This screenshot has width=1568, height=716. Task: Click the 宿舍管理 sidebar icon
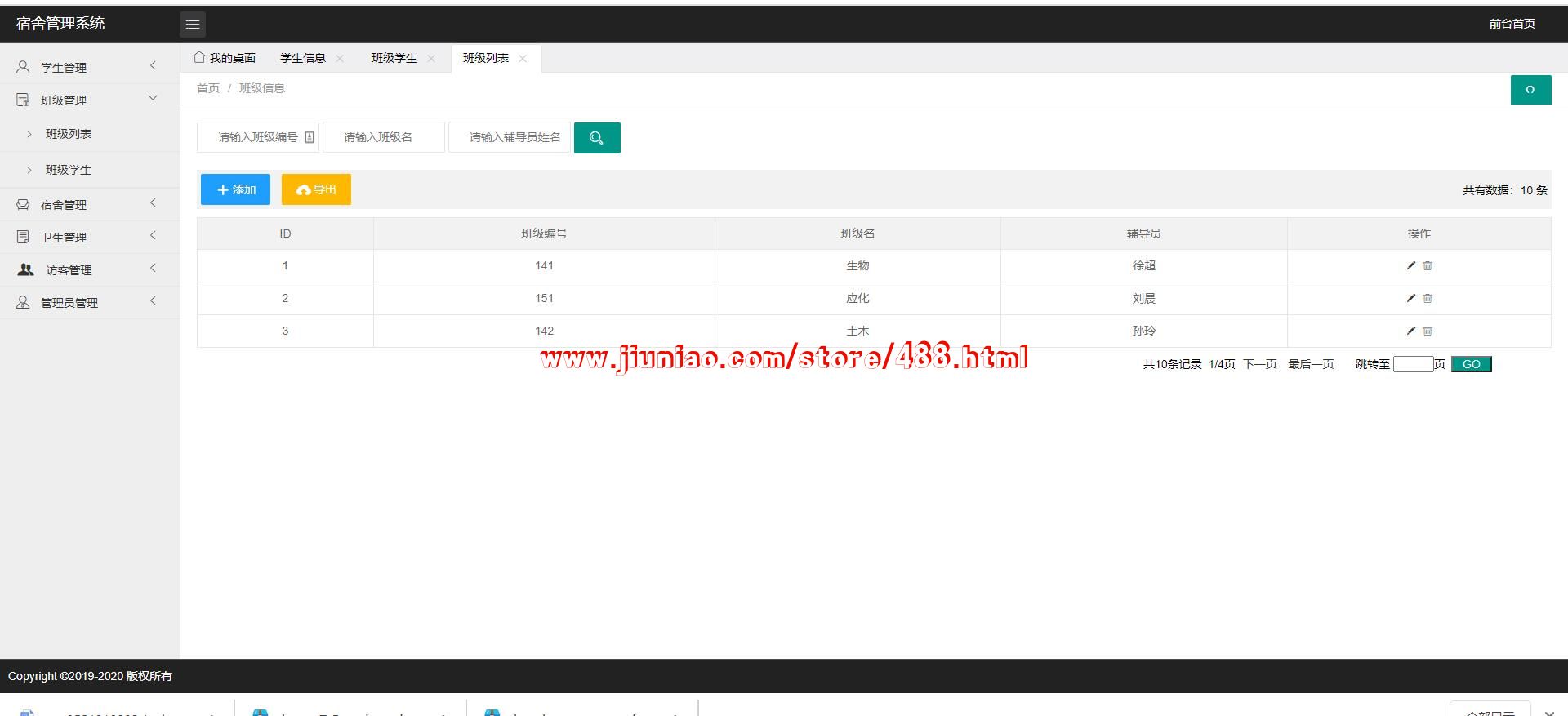coord(23,204)
